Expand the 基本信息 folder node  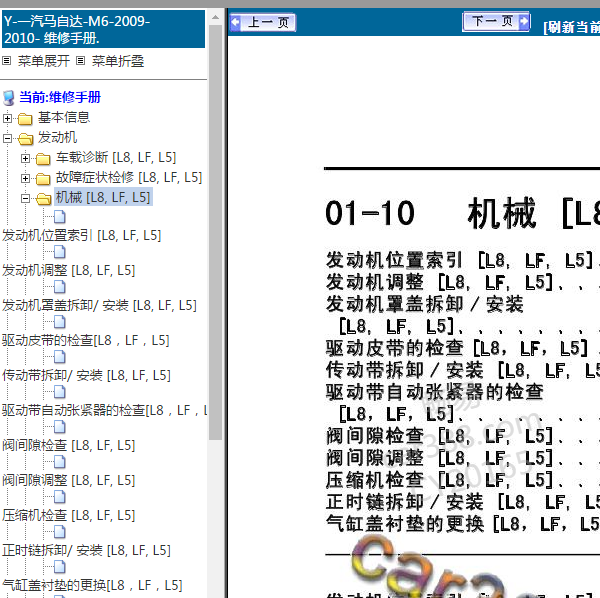7,119
